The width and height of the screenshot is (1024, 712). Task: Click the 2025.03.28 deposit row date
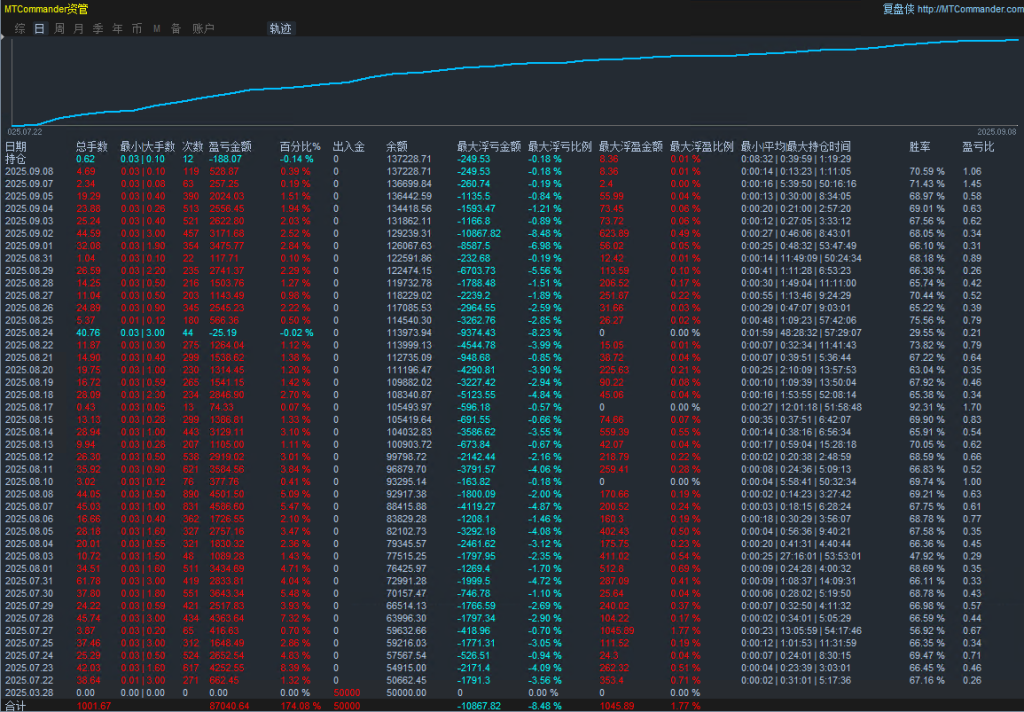click(26, 692)
